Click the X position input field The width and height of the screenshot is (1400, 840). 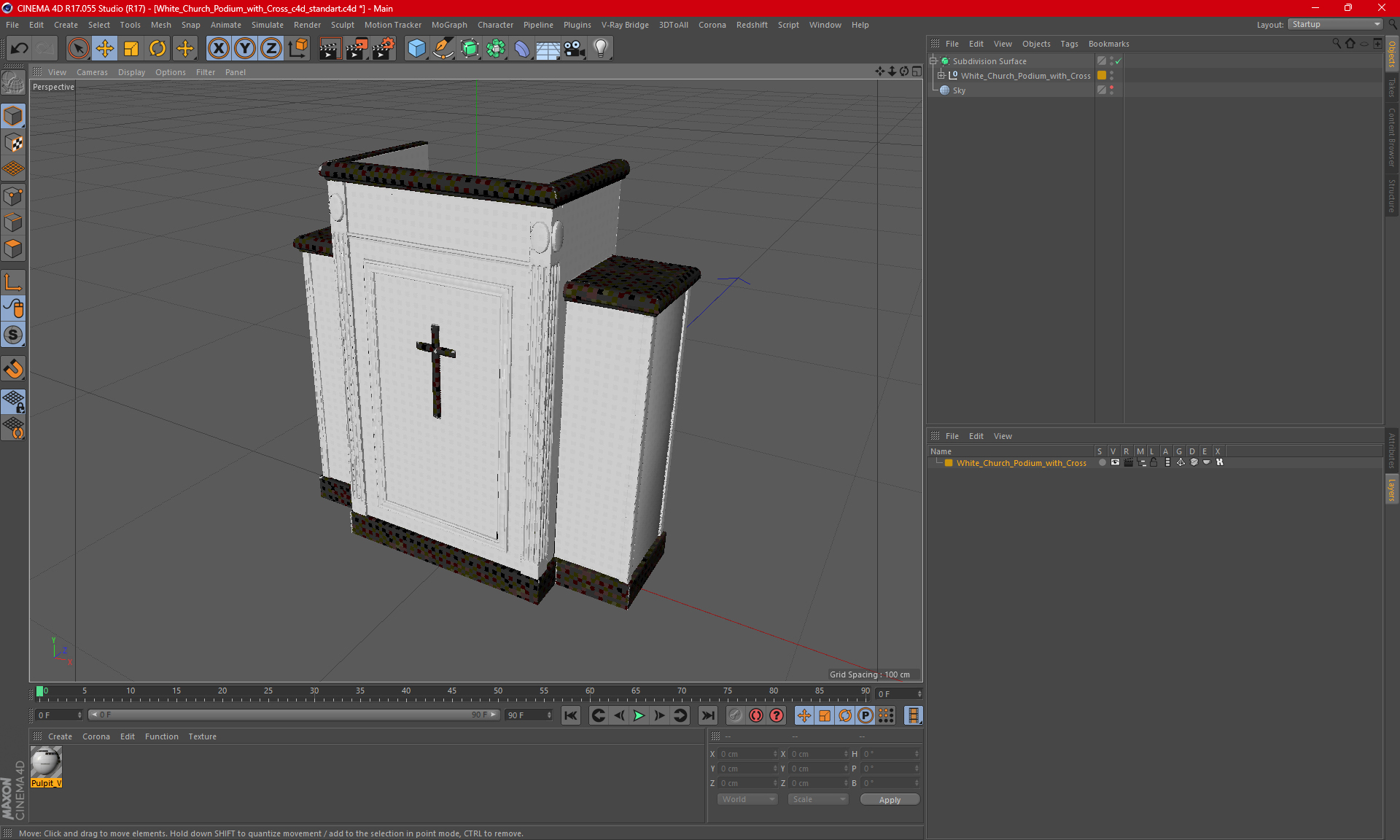coord(749,754)
